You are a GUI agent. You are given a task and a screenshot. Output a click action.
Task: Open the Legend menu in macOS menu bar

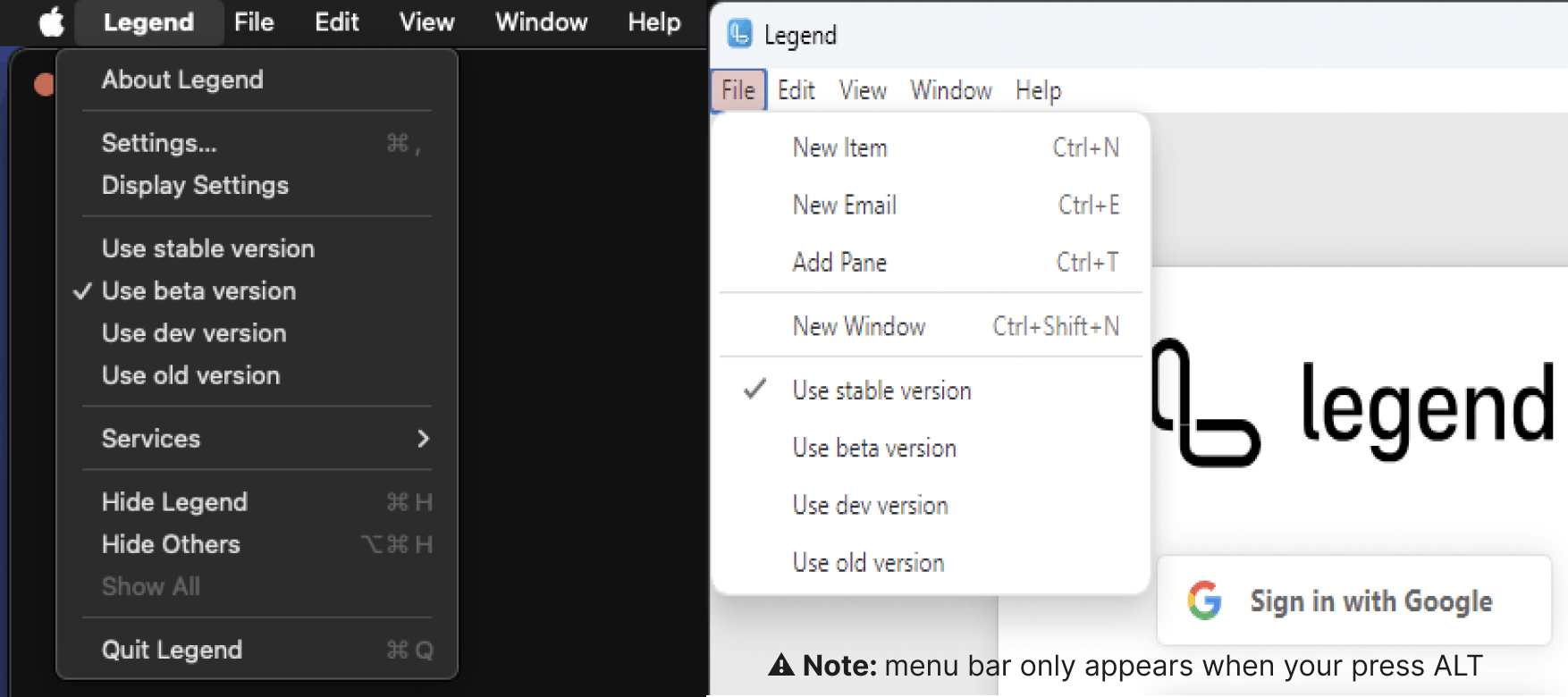click(x=148, y=22)
